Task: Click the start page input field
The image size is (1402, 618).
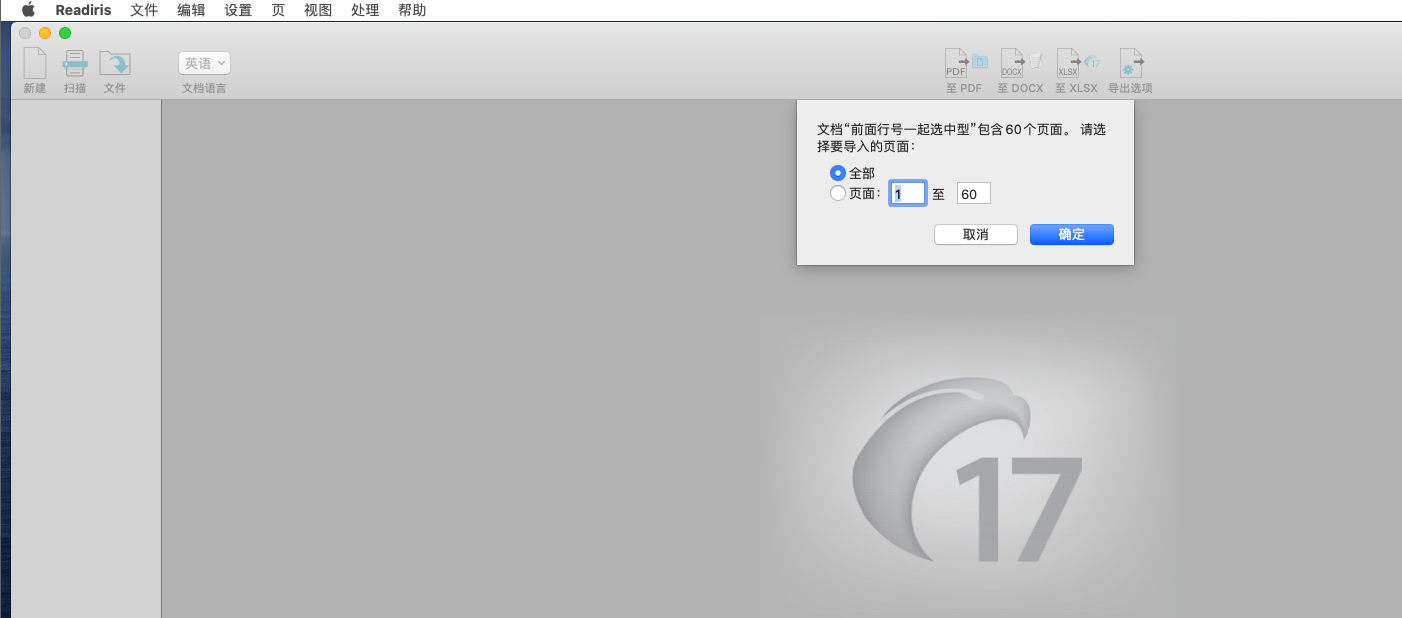Action: pos(908,194)
